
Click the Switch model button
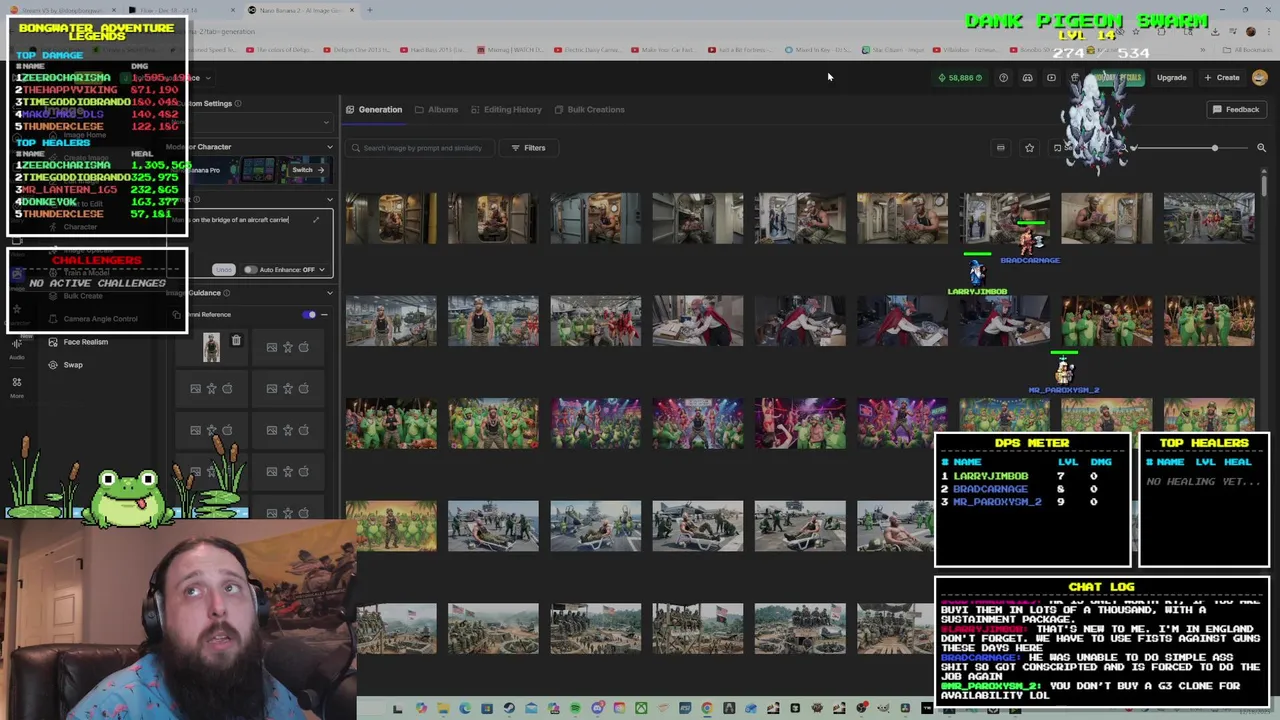307,170
